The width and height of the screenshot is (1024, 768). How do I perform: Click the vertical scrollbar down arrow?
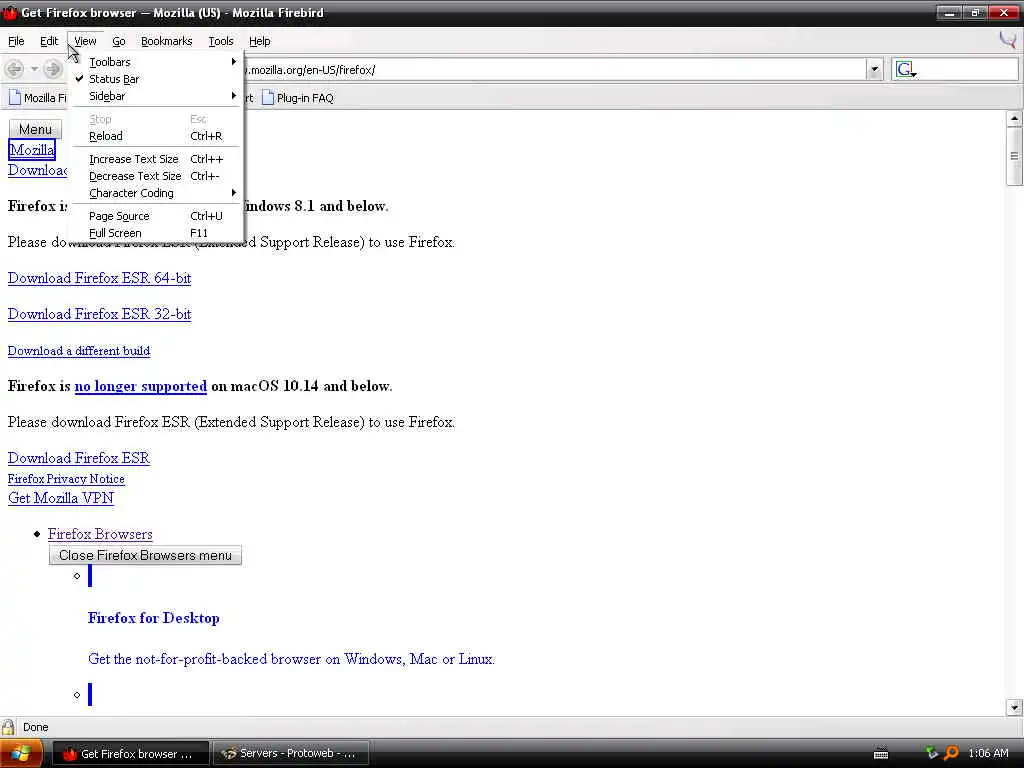point(1014,707)
